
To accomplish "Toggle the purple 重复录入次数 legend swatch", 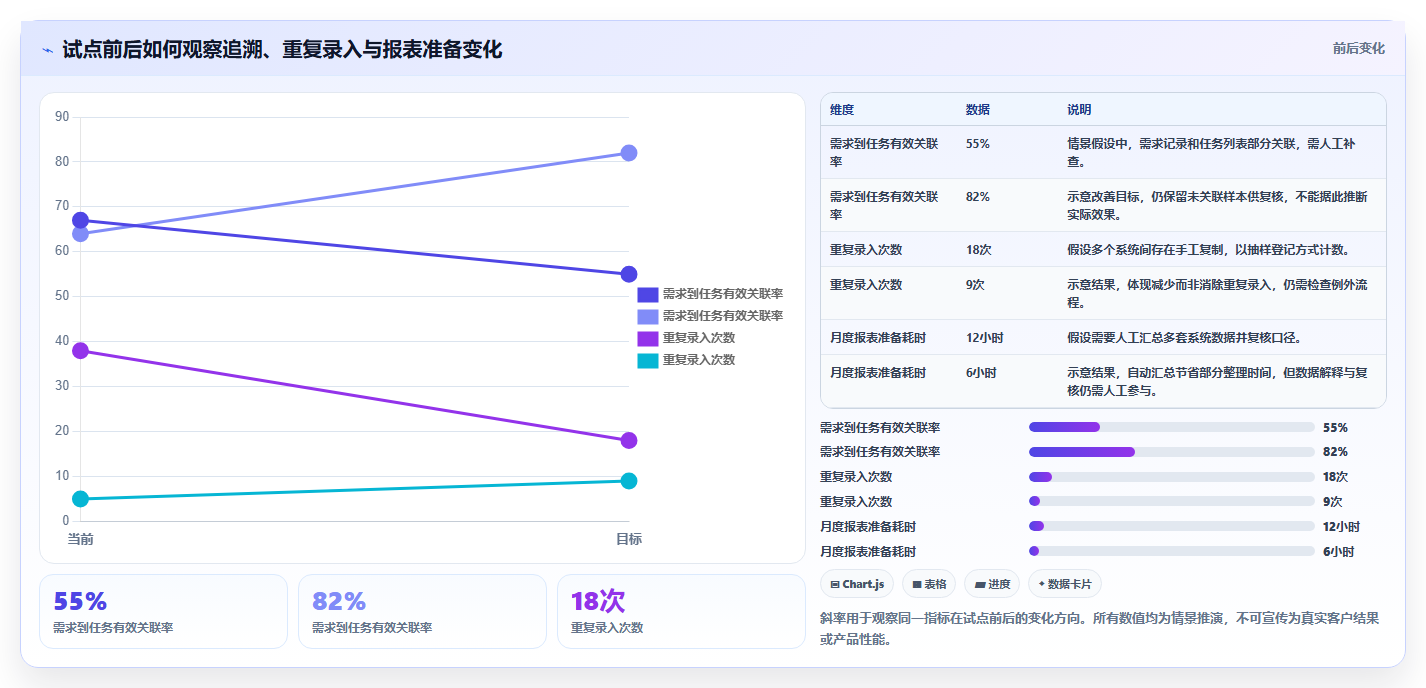I will (x=648, y=338).
